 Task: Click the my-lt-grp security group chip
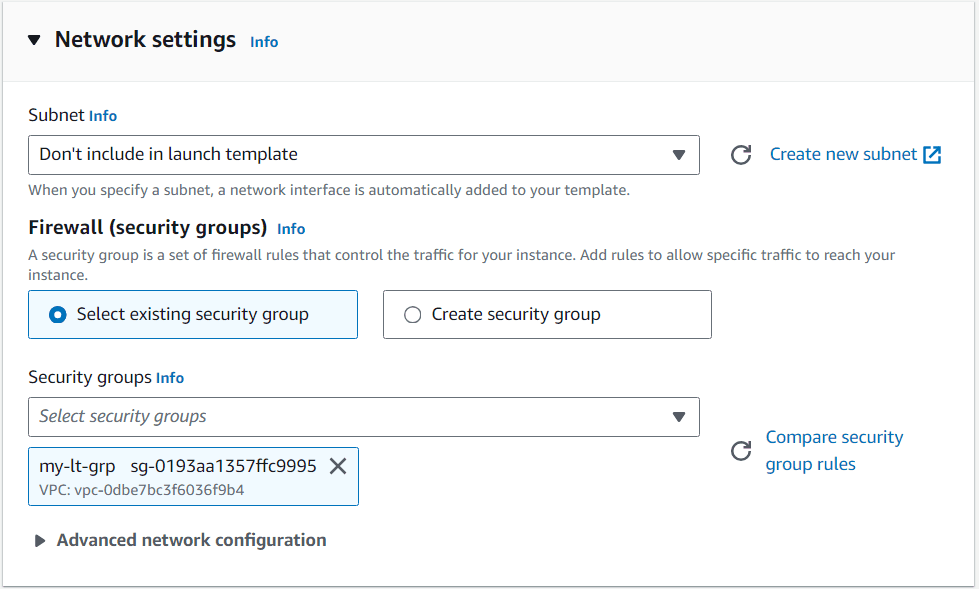coord(180,465)
